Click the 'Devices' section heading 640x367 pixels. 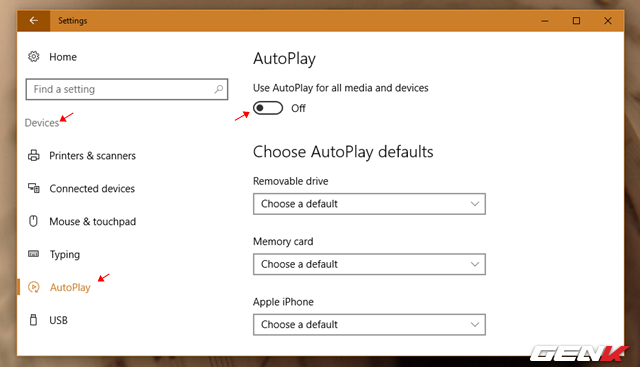tap(42, 123)
